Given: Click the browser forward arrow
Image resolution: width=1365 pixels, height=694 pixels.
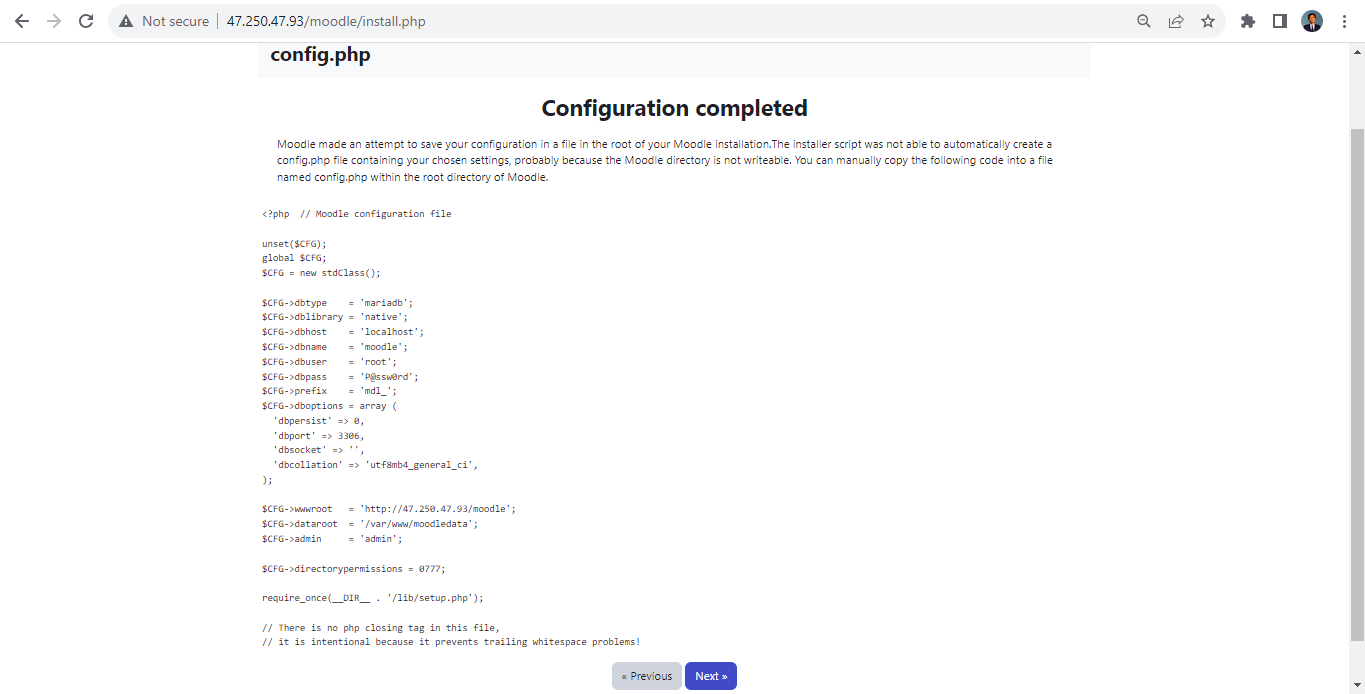Looking at the screenshot, I should tap(54, 21).
